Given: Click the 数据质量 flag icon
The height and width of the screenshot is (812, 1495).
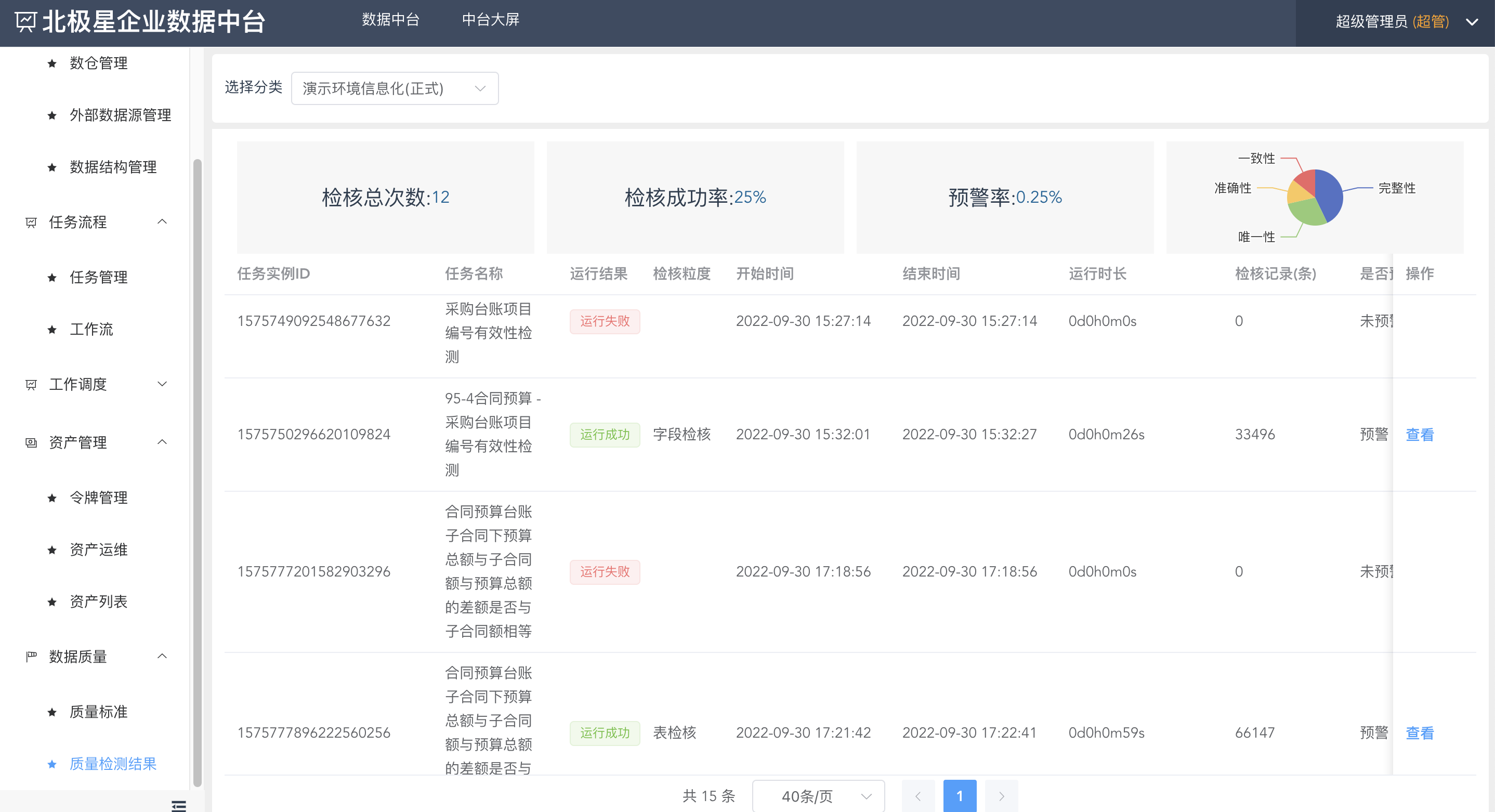Looking at the screenshot, I should pos(31,657).
